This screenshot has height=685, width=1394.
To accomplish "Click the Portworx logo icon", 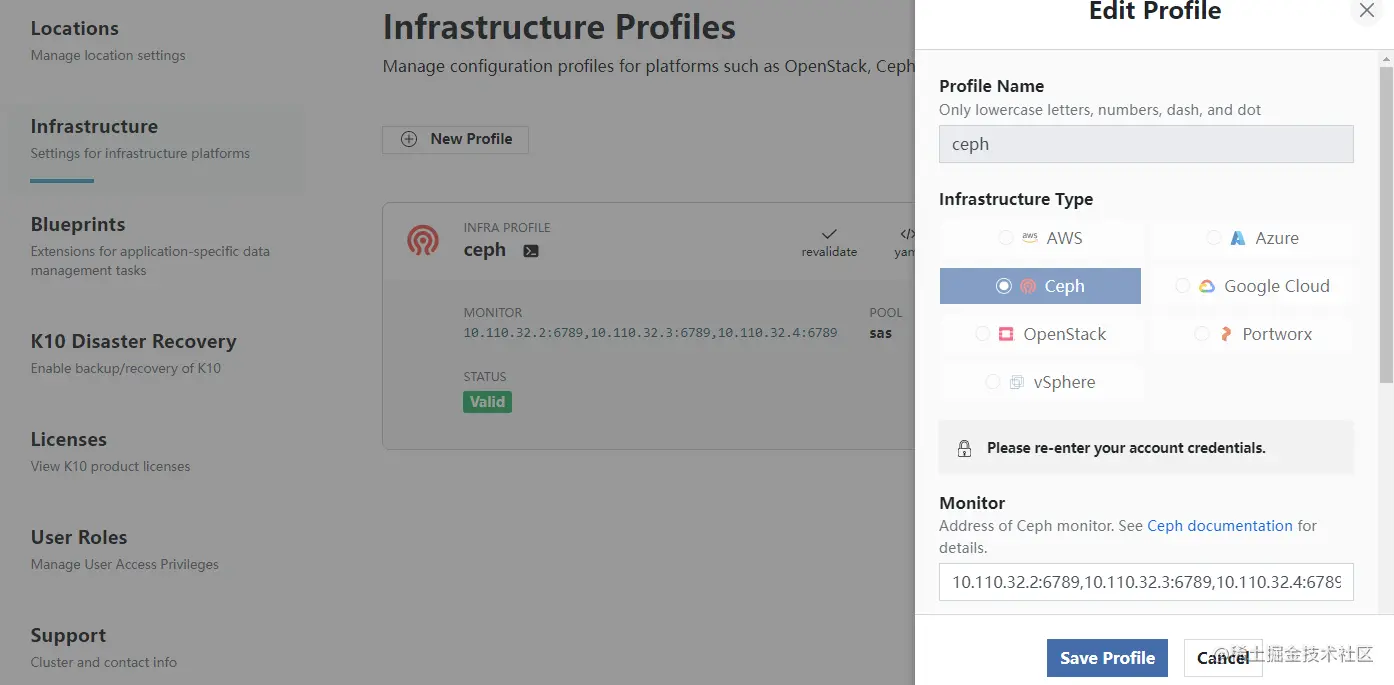I will pyautogui.click(x=1226, y=334).
